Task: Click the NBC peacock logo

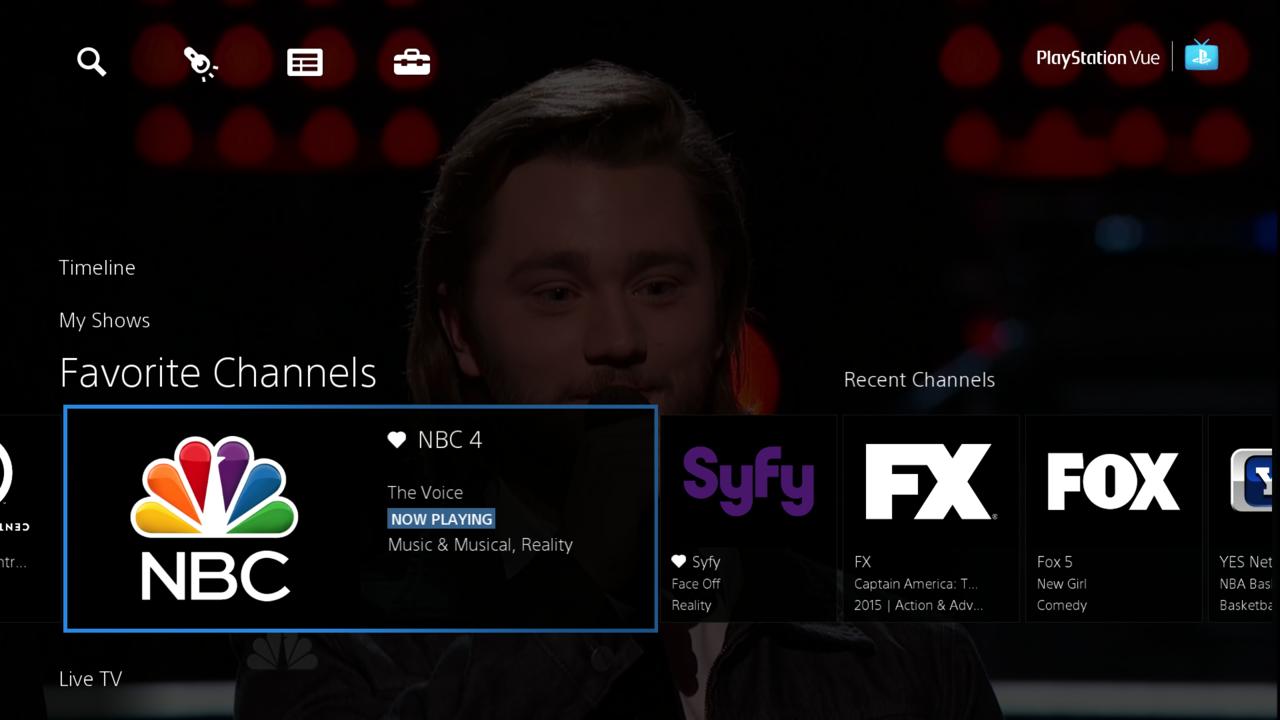Action: pyautogui.click(x=214, y=518)
